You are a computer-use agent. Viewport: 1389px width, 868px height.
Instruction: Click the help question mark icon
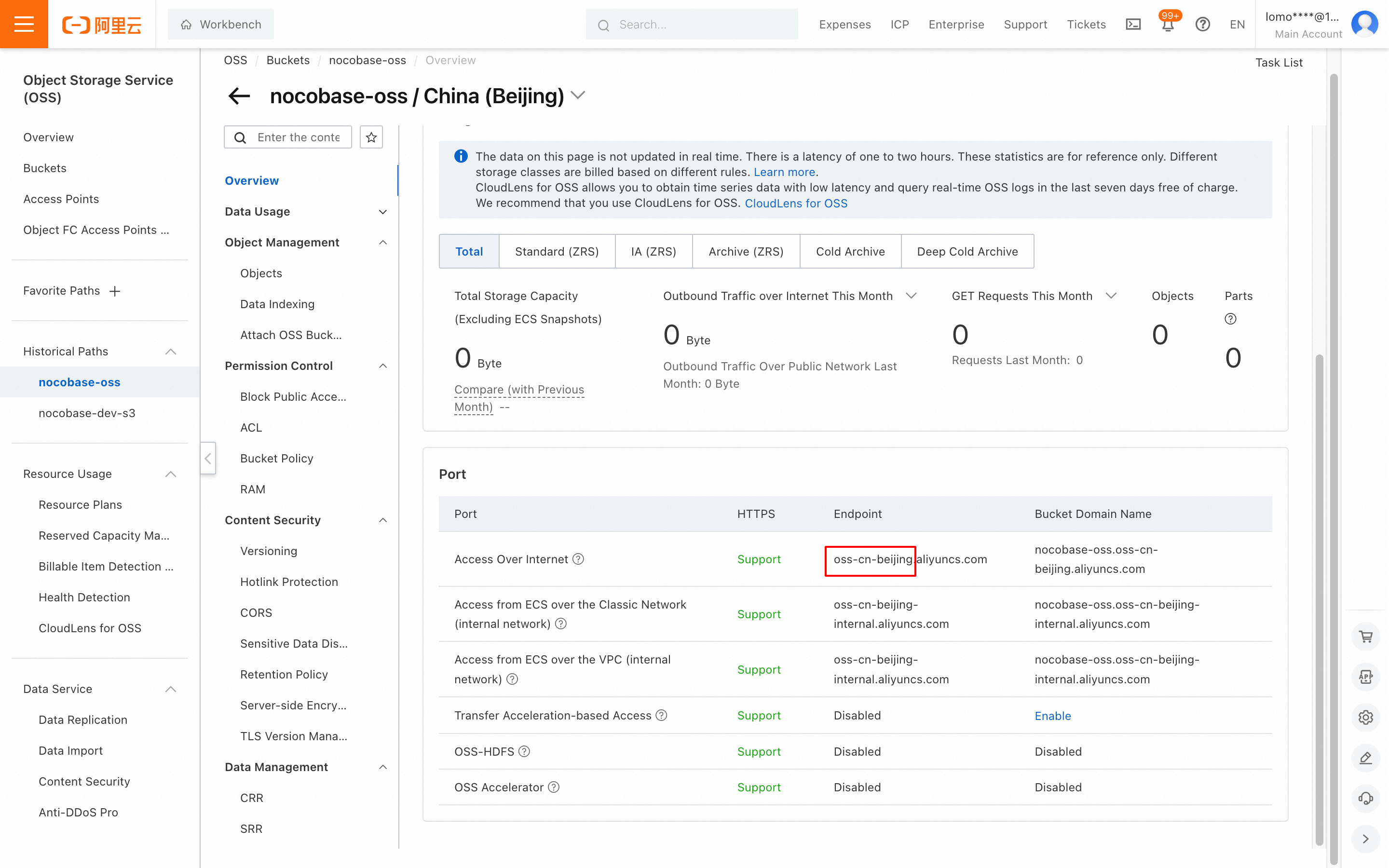(x=1202, y=24)
